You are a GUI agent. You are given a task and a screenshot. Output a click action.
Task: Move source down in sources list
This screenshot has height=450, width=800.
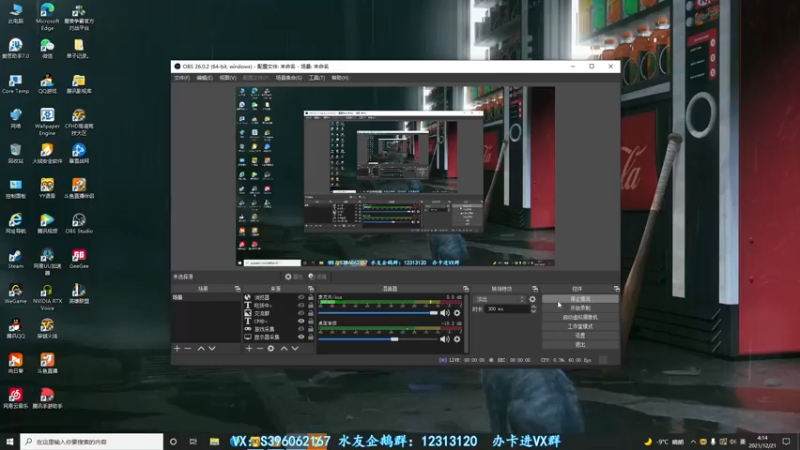pos(295,348)
